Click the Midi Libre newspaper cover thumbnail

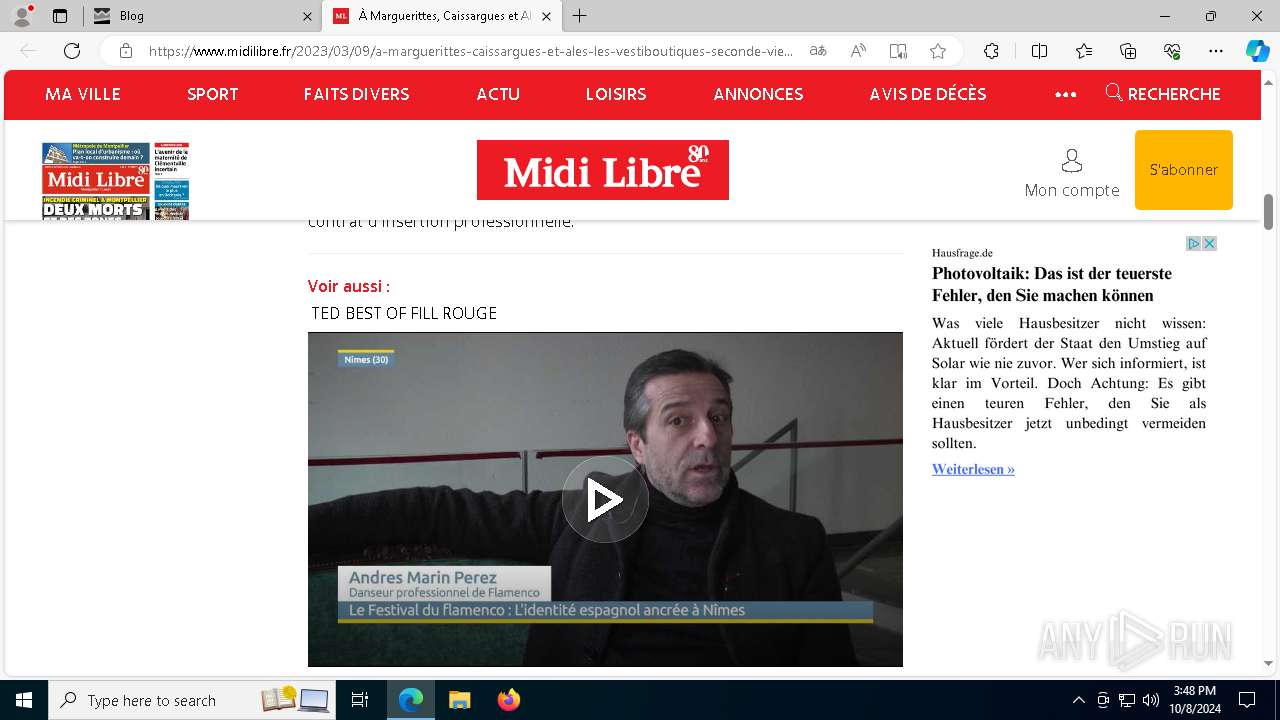115,181
